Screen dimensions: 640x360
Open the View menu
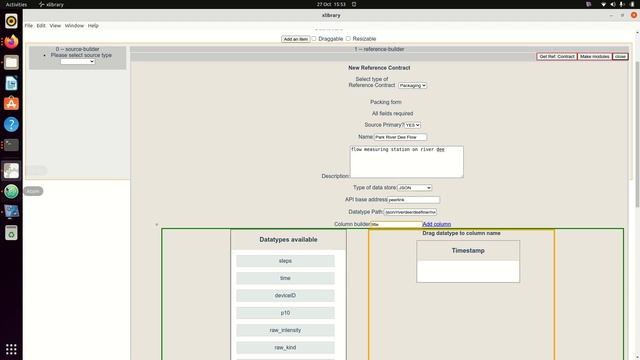point(55,26)
